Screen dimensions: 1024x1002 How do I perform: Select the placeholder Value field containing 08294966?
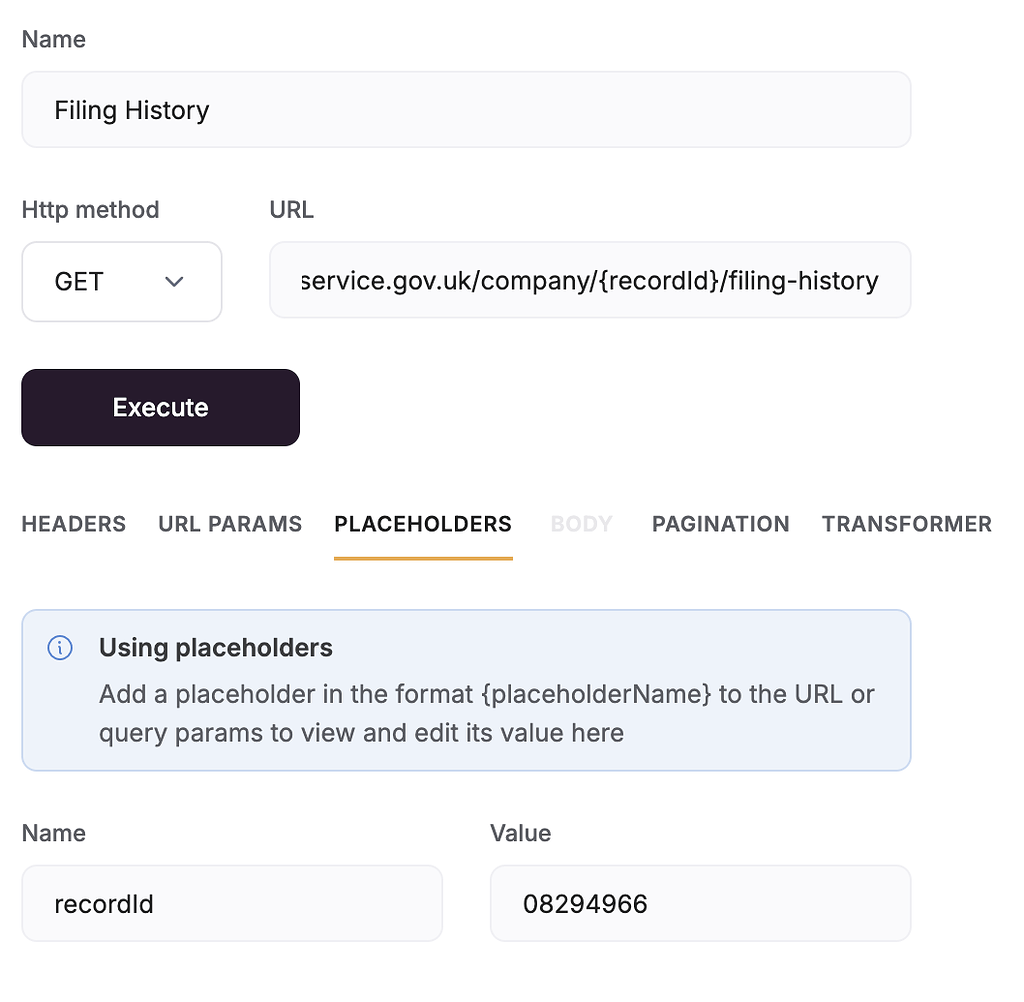[x=700, y=903]
